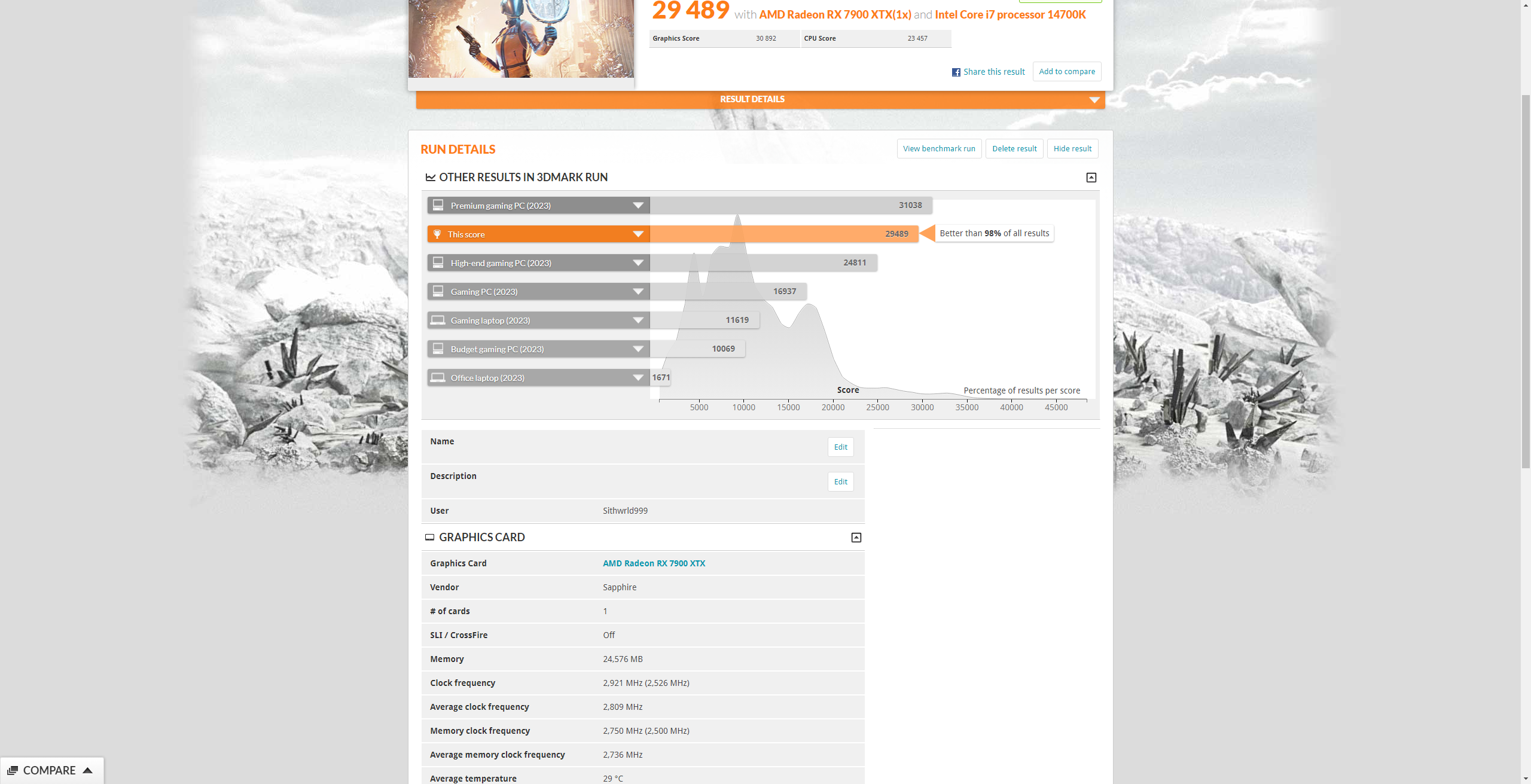The width and height of the screenshot is (1531, 784).
Task: Click Average temperature value 29 °C
Action: 613,779
